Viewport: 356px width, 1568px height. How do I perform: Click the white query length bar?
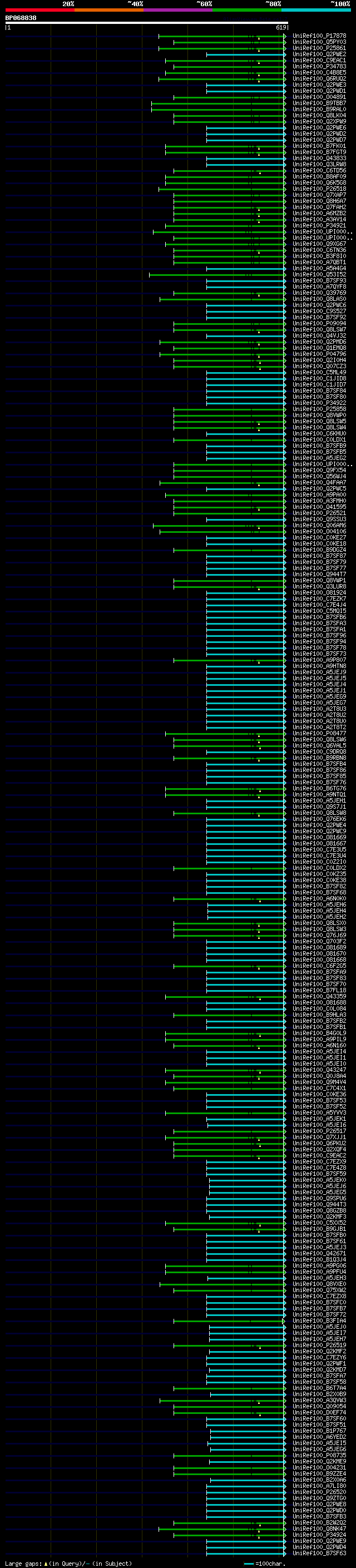[147, 22]
